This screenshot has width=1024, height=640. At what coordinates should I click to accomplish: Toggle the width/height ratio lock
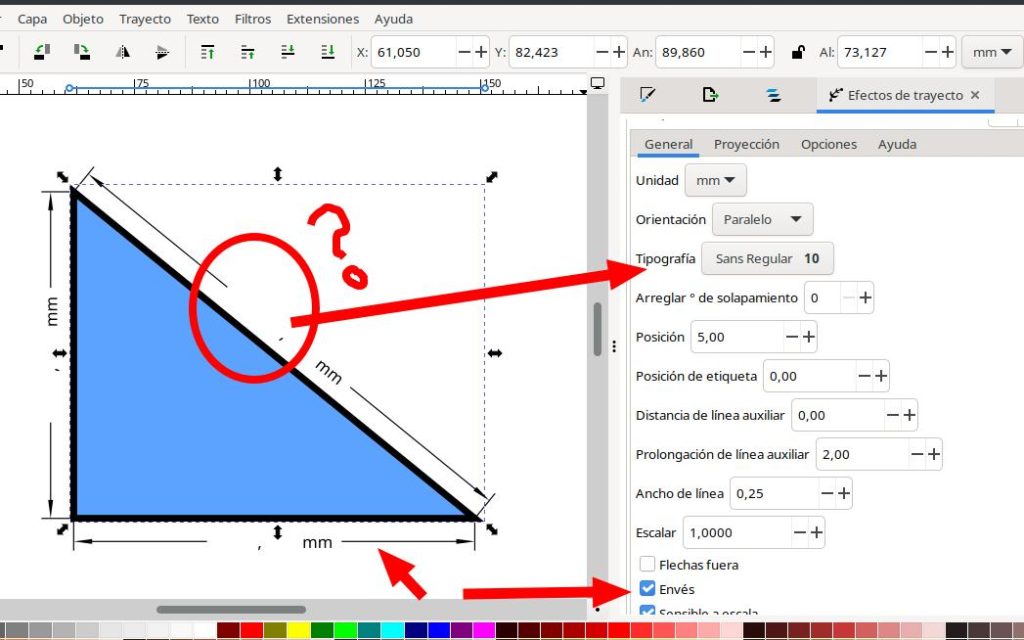(797, 52)
